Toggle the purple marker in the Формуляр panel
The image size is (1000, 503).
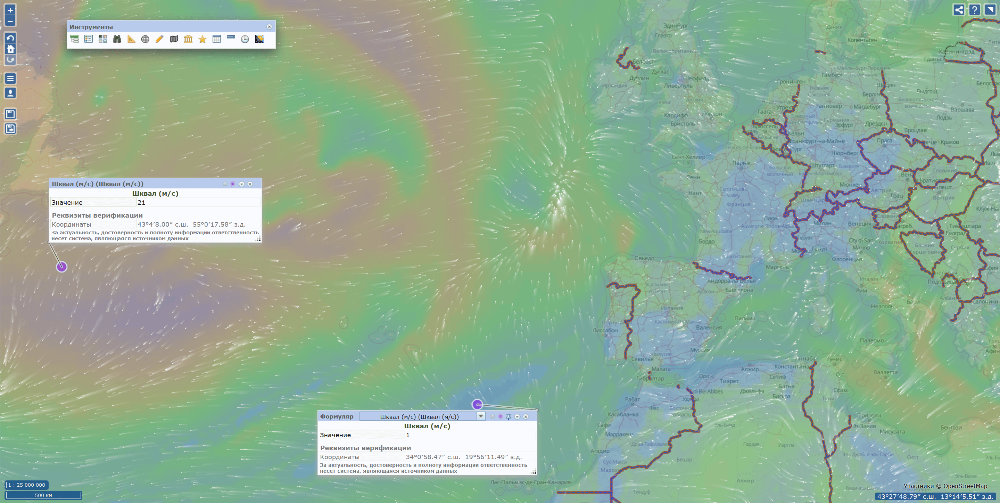click(x=499, y=415)
